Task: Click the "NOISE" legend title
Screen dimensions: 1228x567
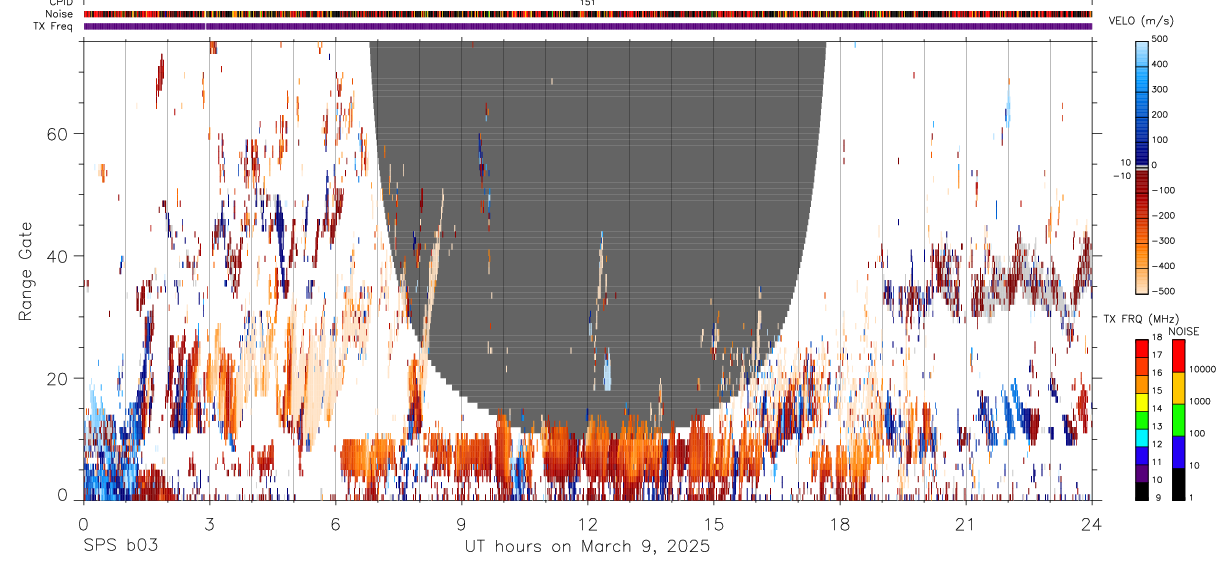Action: click(x=1183, y=331)
